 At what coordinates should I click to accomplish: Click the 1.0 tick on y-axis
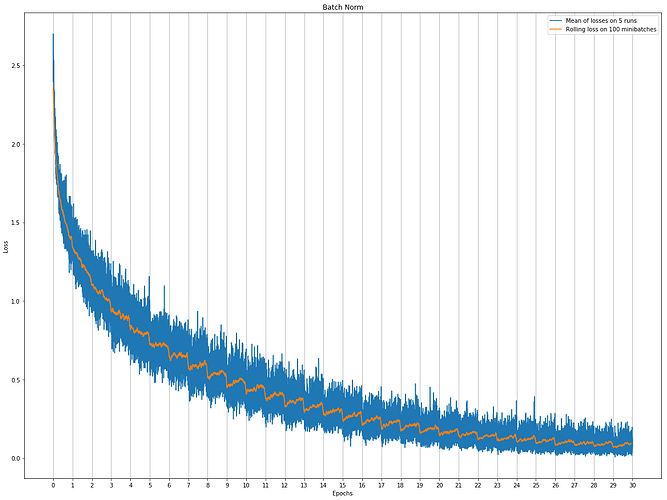click(14, 301)
